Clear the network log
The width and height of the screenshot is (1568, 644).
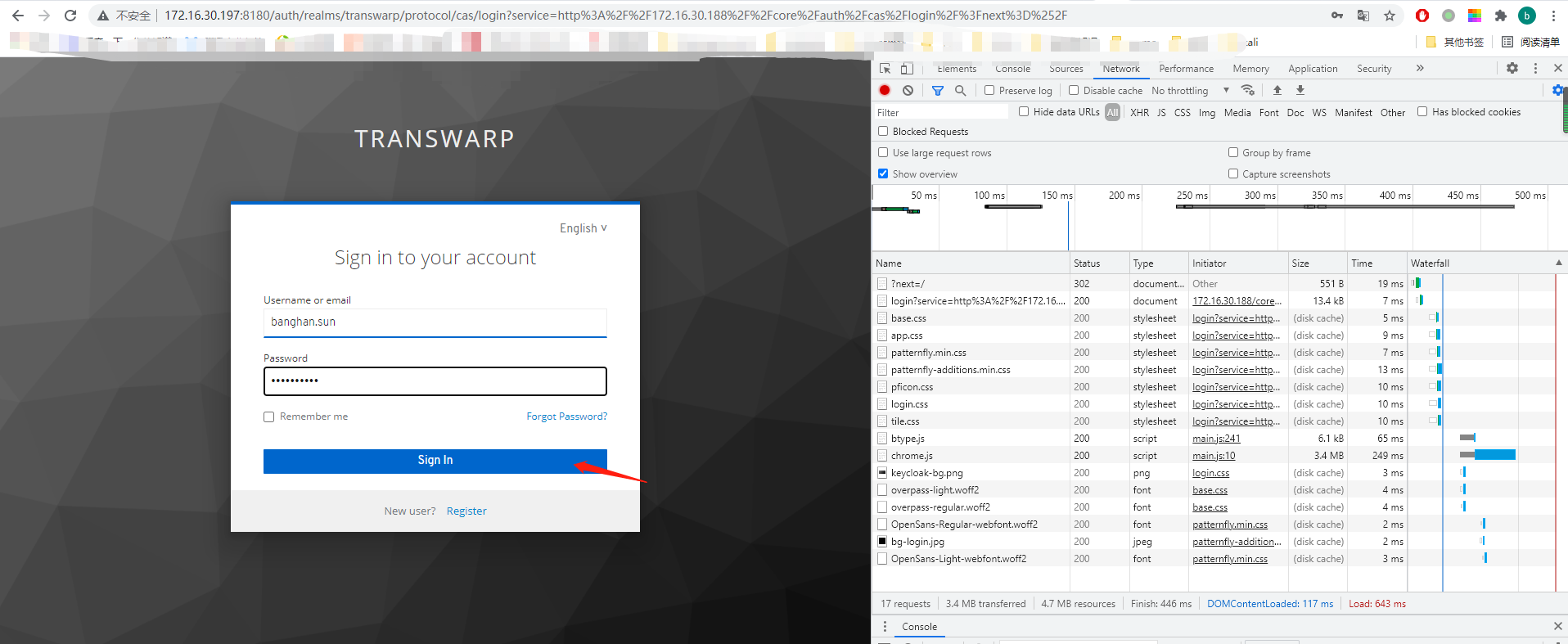(x=908, y=90)
